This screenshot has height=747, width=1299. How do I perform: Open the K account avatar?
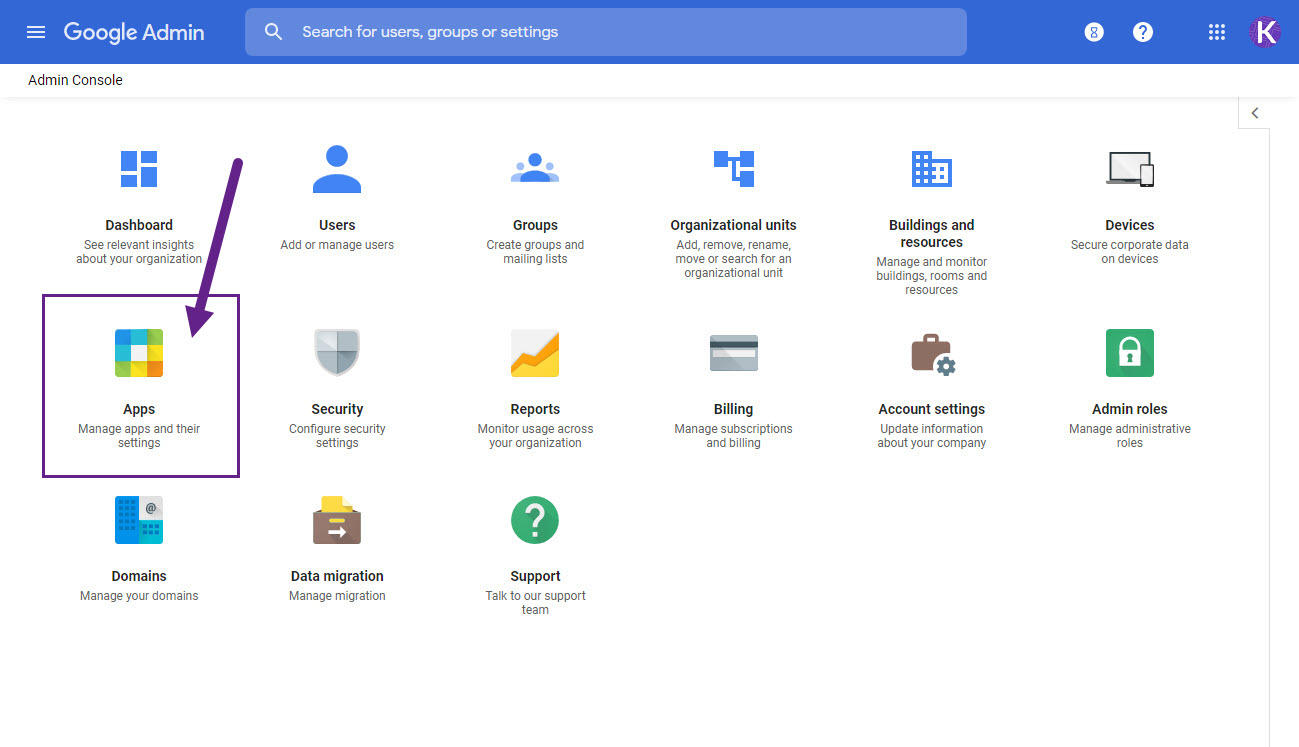[1266, 32]
